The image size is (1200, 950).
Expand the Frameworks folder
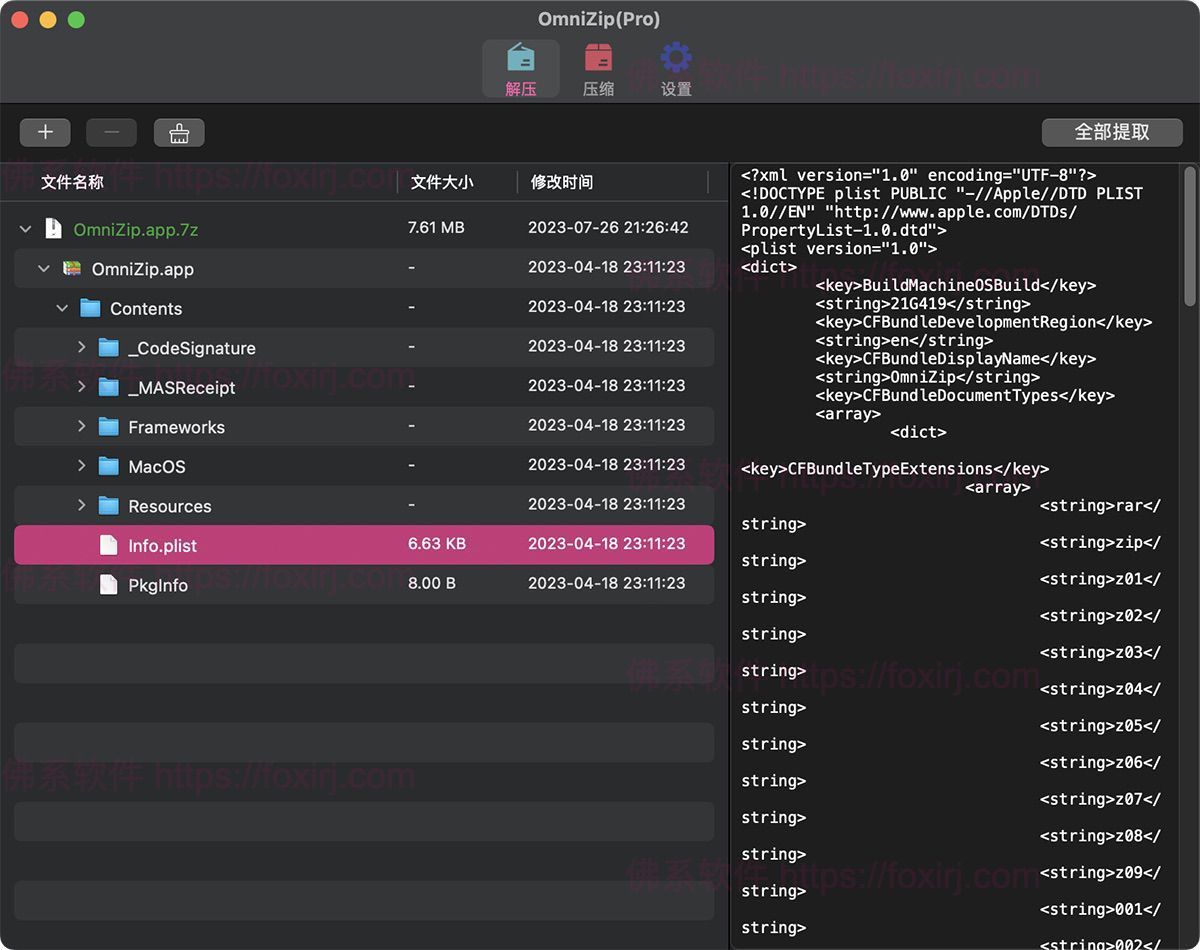click(81, 426)
